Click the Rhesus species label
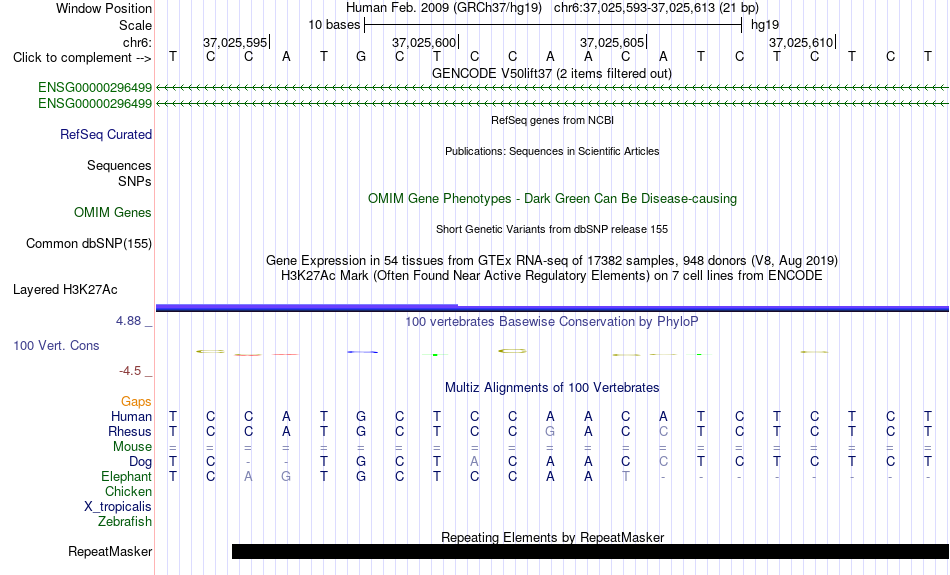This screenshot has height=575, width=950. point(130,431)
